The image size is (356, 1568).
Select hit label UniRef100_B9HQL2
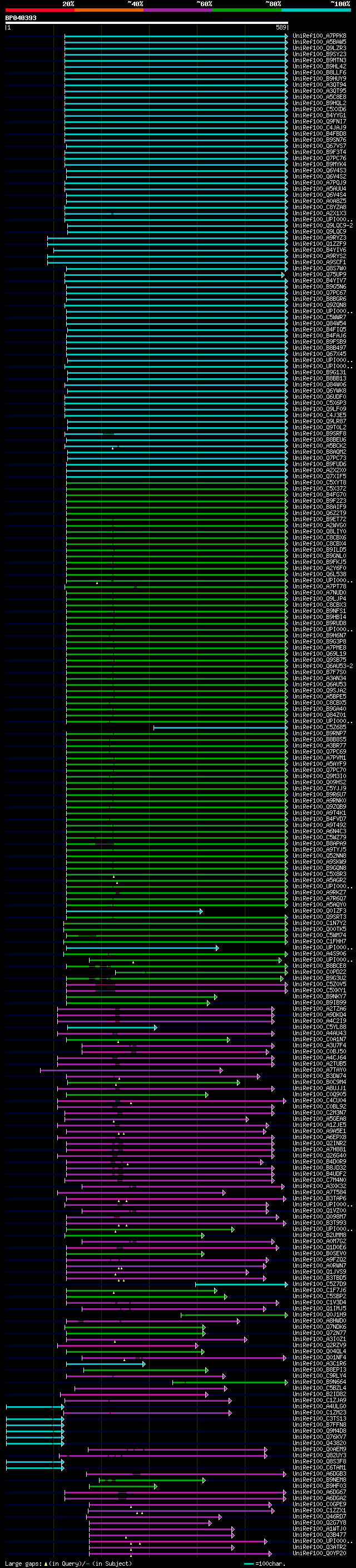pyautogui.click(x=319, y=103)
